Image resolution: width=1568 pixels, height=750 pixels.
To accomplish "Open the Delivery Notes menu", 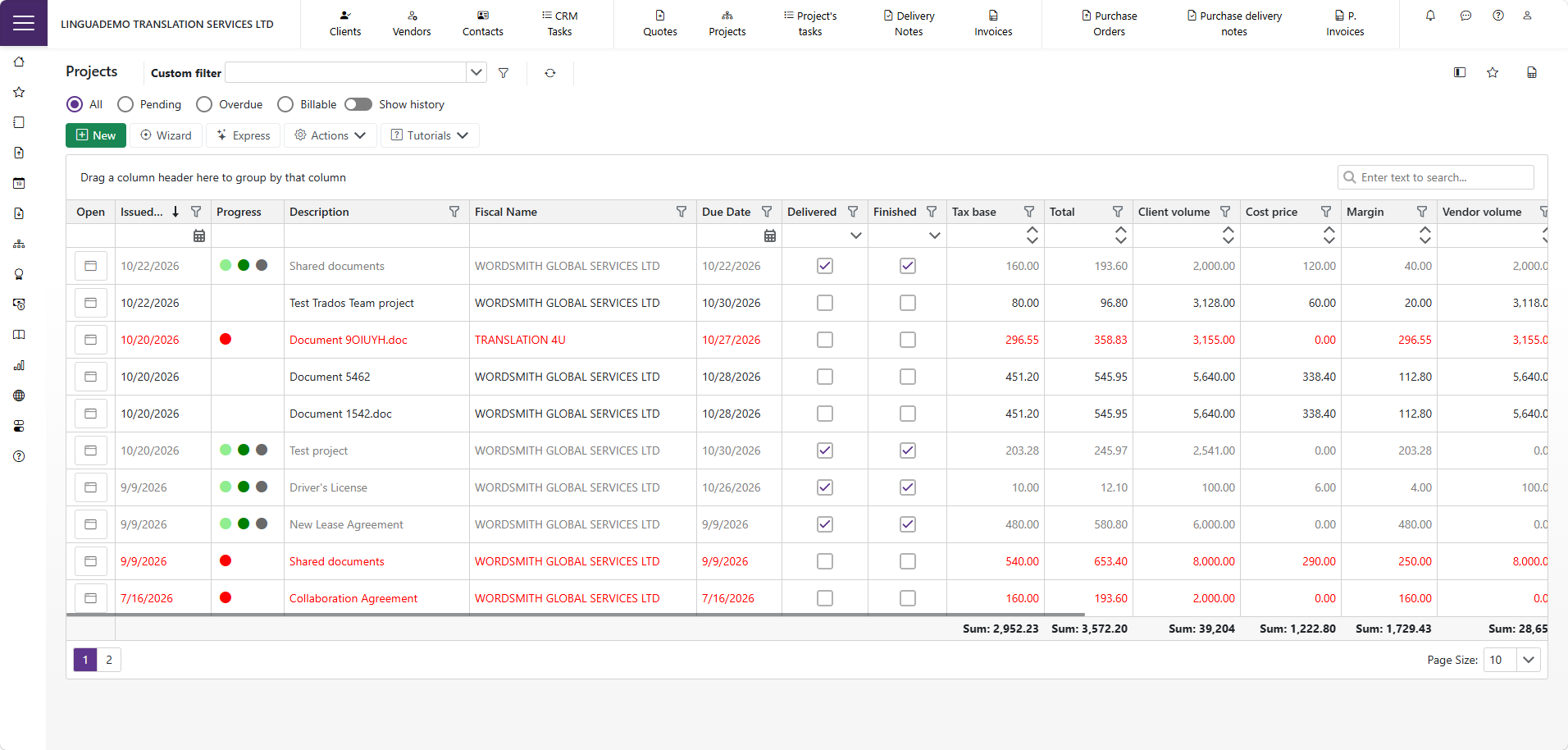I will tap(909, 24).
